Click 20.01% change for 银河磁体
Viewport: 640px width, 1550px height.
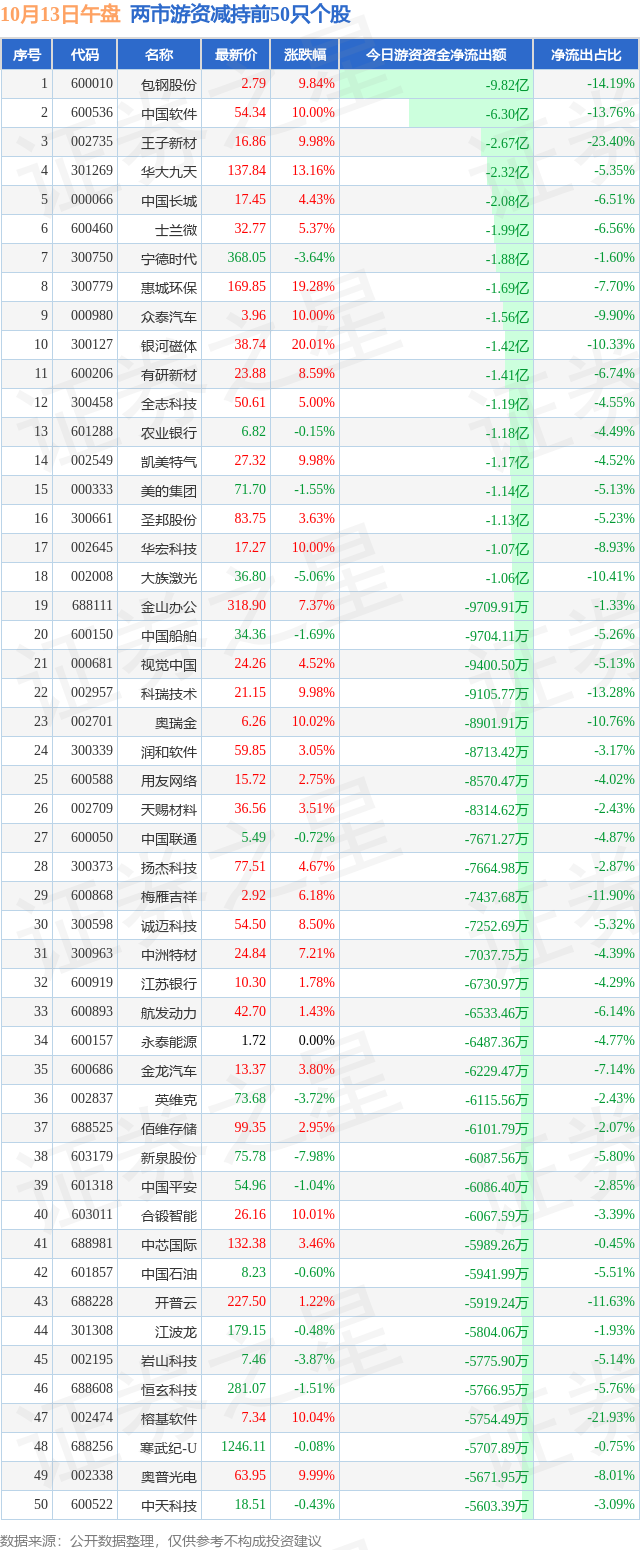pyautogui.click(x=313, y=345)
